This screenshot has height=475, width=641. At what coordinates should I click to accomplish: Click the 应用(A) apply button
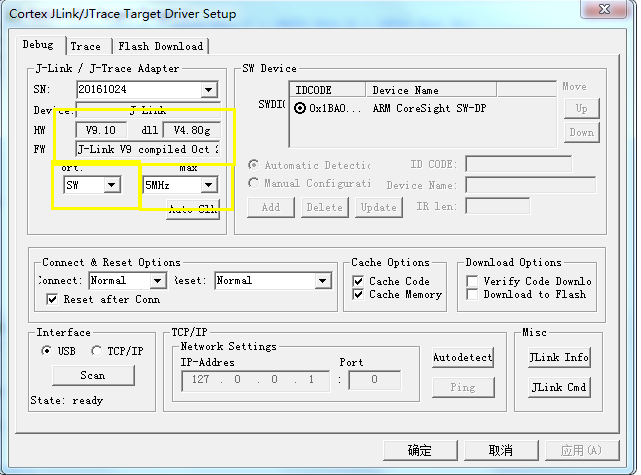pos(581,450)
